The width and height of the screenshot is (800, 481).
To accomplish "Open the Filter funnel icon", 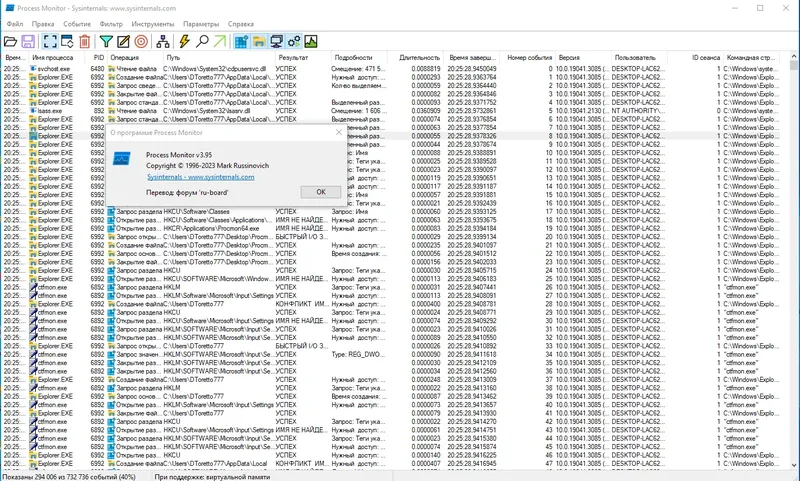I will click(x=106, y=41).
